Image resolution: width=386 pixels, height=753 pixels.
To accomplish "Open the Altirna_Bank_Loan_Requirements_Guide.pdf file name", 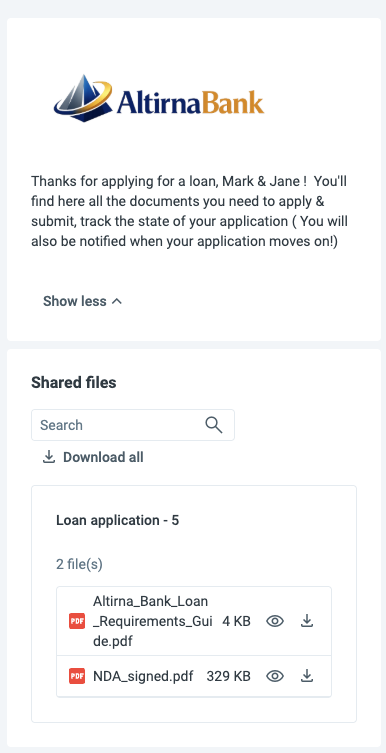I will click(153, 621).
